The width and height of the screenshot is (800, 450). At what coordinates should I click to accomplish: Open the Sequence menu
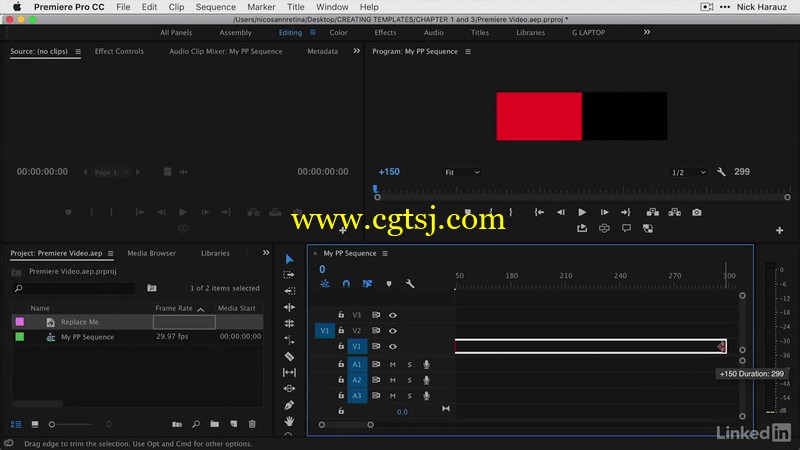pos(215,7)
